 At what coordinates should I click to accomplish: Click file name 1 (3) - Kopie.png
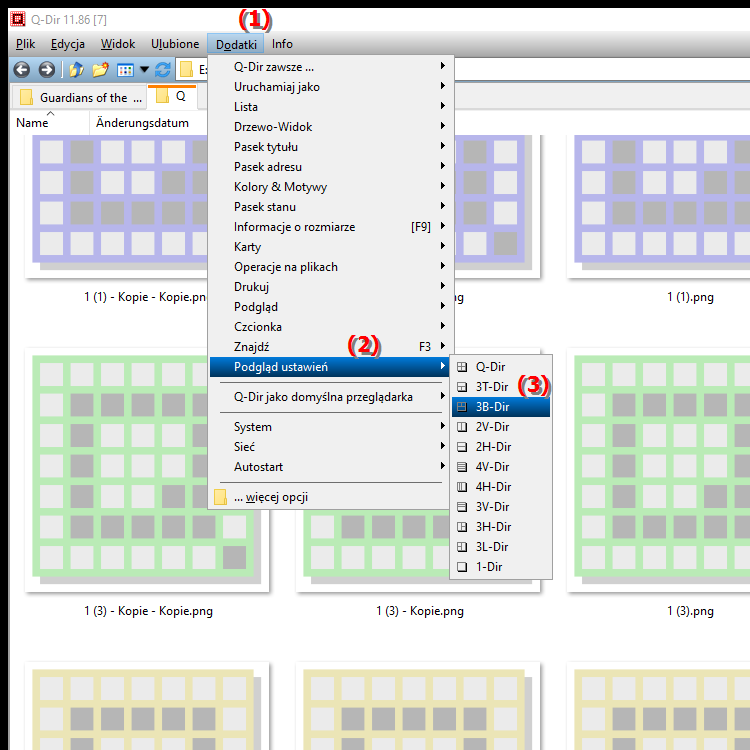point(420,611)
